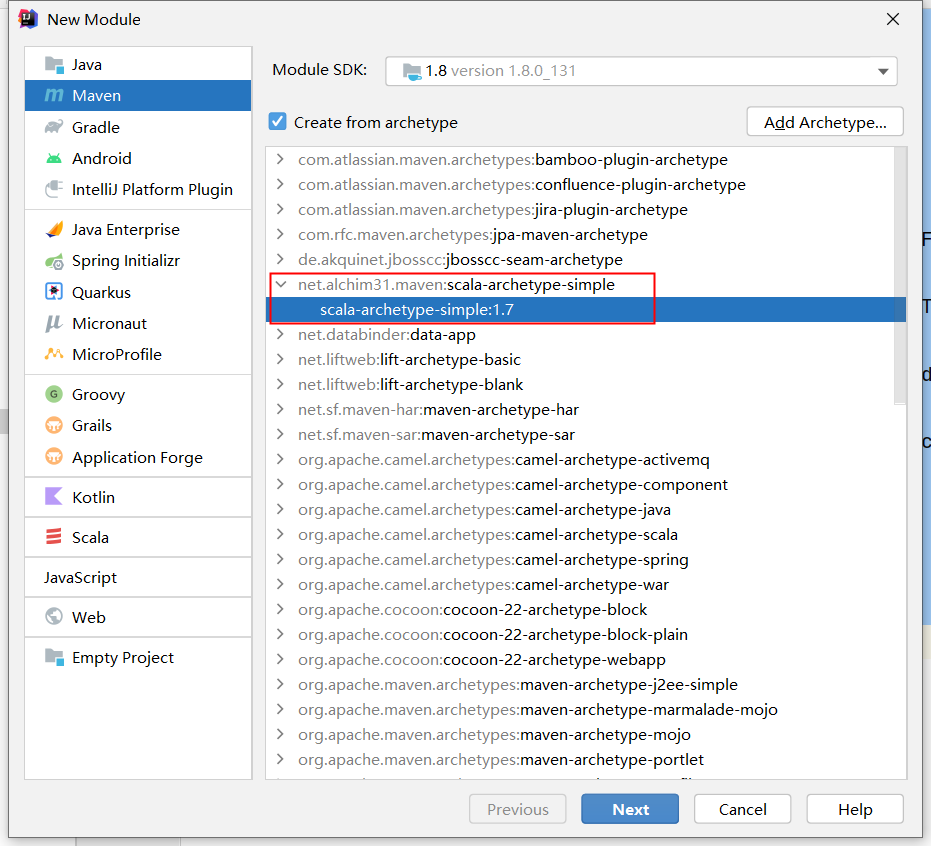Click the Application Forge icon

[x=54, y=457]
